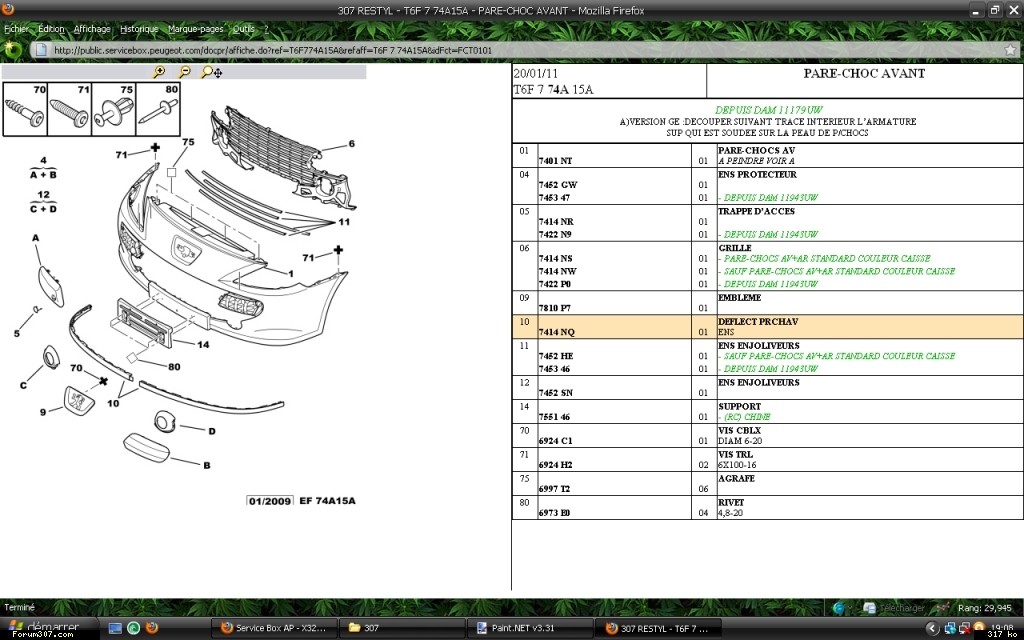Click part number 7810 P7

[x=554, y=308]
